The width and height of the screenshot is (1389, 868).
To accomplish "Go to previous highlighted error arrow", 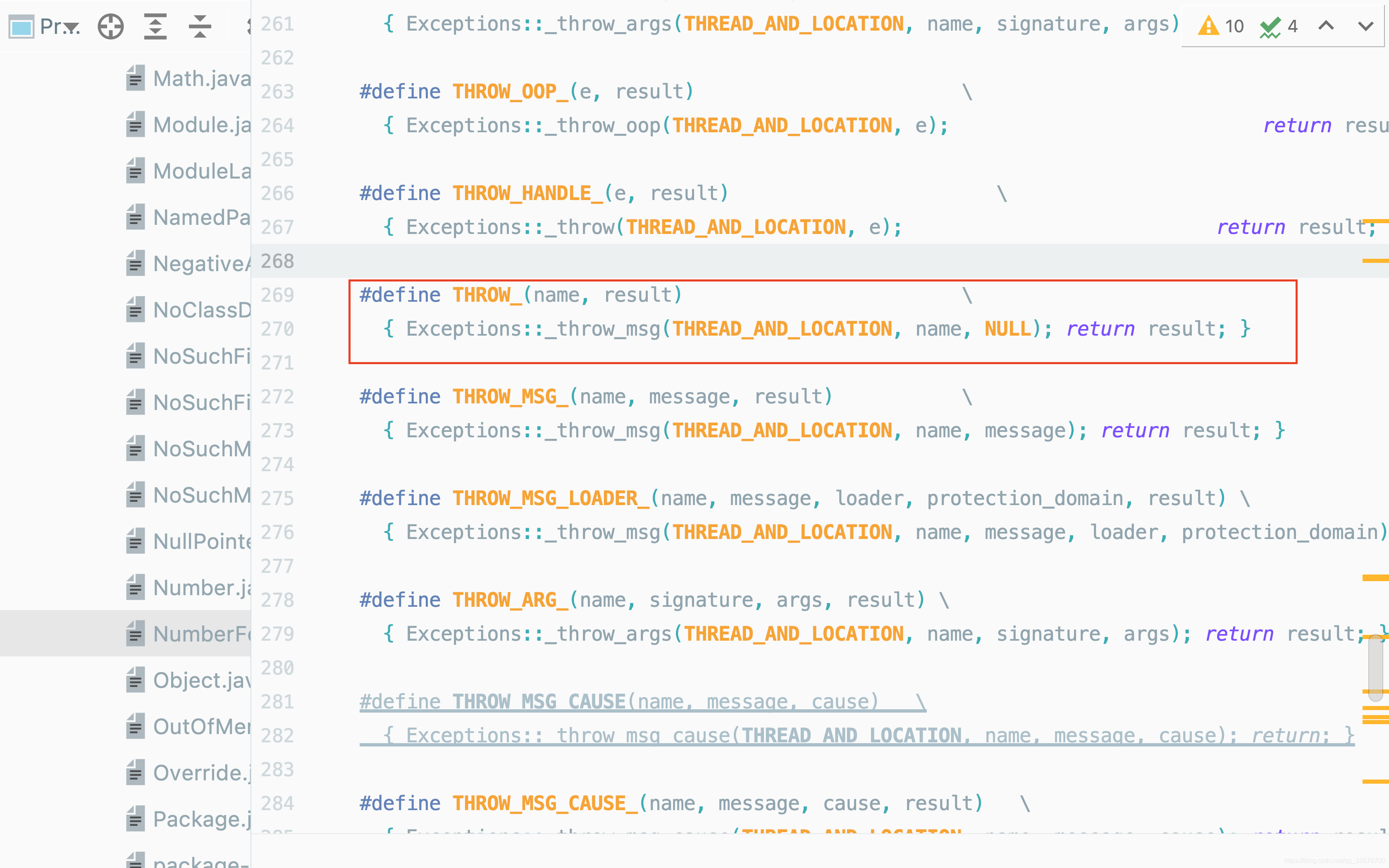I will (1326, 26).
